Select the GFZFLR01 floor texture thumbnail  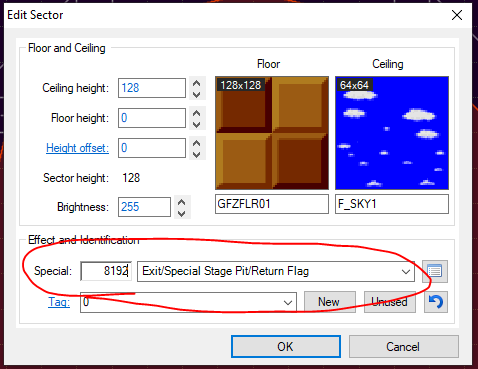click(272, 133)
